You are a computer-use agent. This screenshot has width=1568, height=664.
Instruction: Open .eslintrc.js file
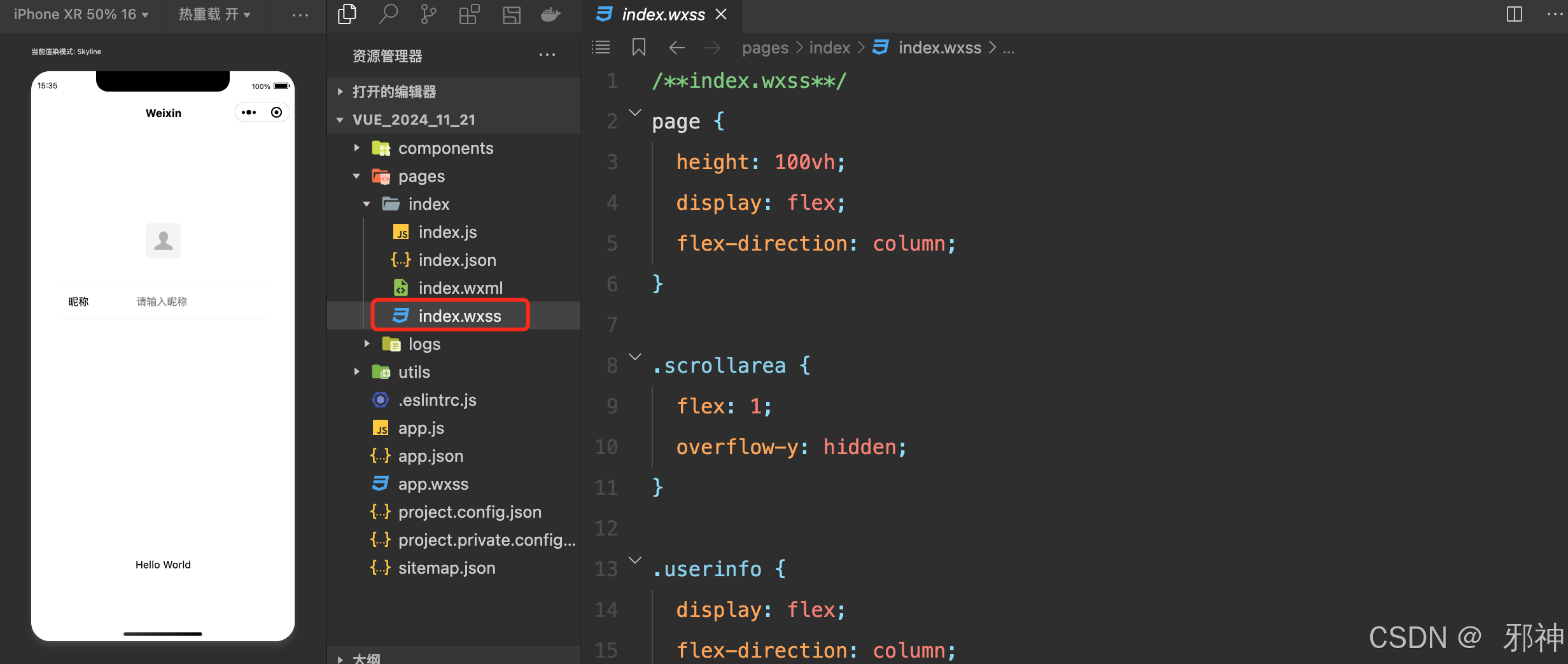[454, 399]
